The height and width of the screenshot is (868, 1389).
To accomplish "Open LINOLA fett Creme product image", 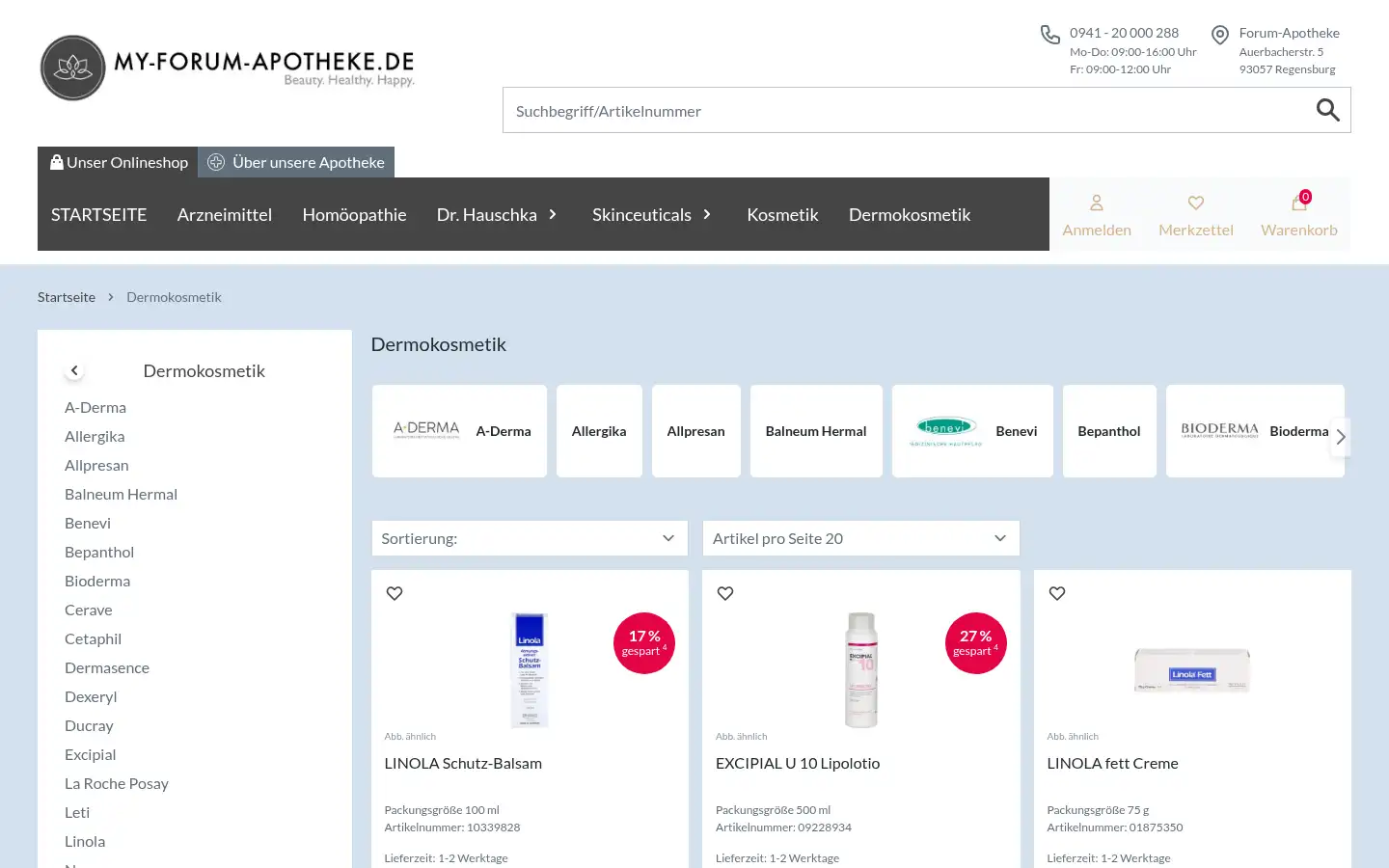I will [1192, 669].
